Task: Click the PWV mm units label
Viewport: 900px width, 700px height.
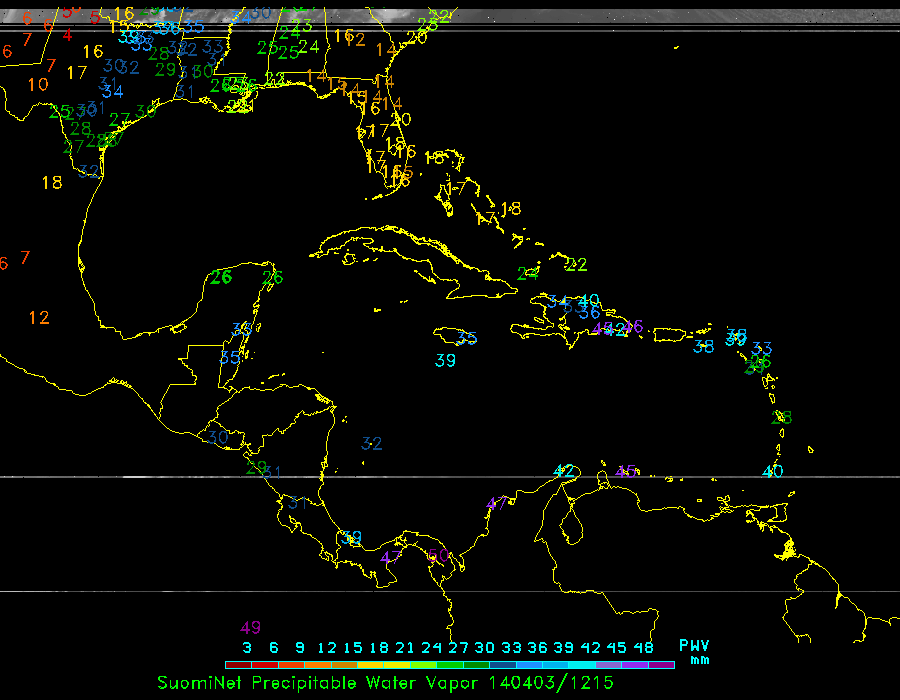Action: [694, 652]
